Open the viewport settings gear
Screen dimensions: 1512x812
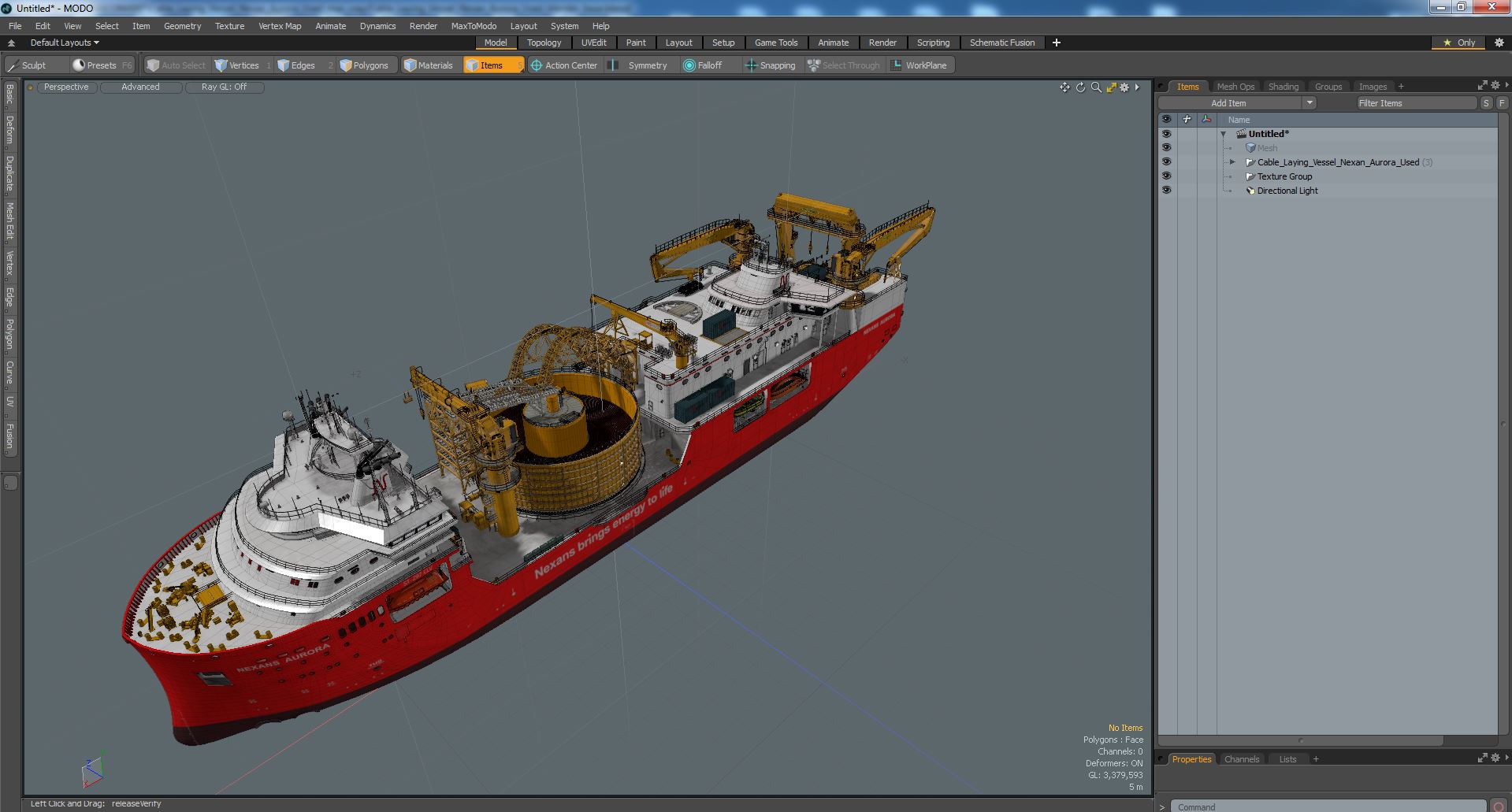coord(1124,87)
